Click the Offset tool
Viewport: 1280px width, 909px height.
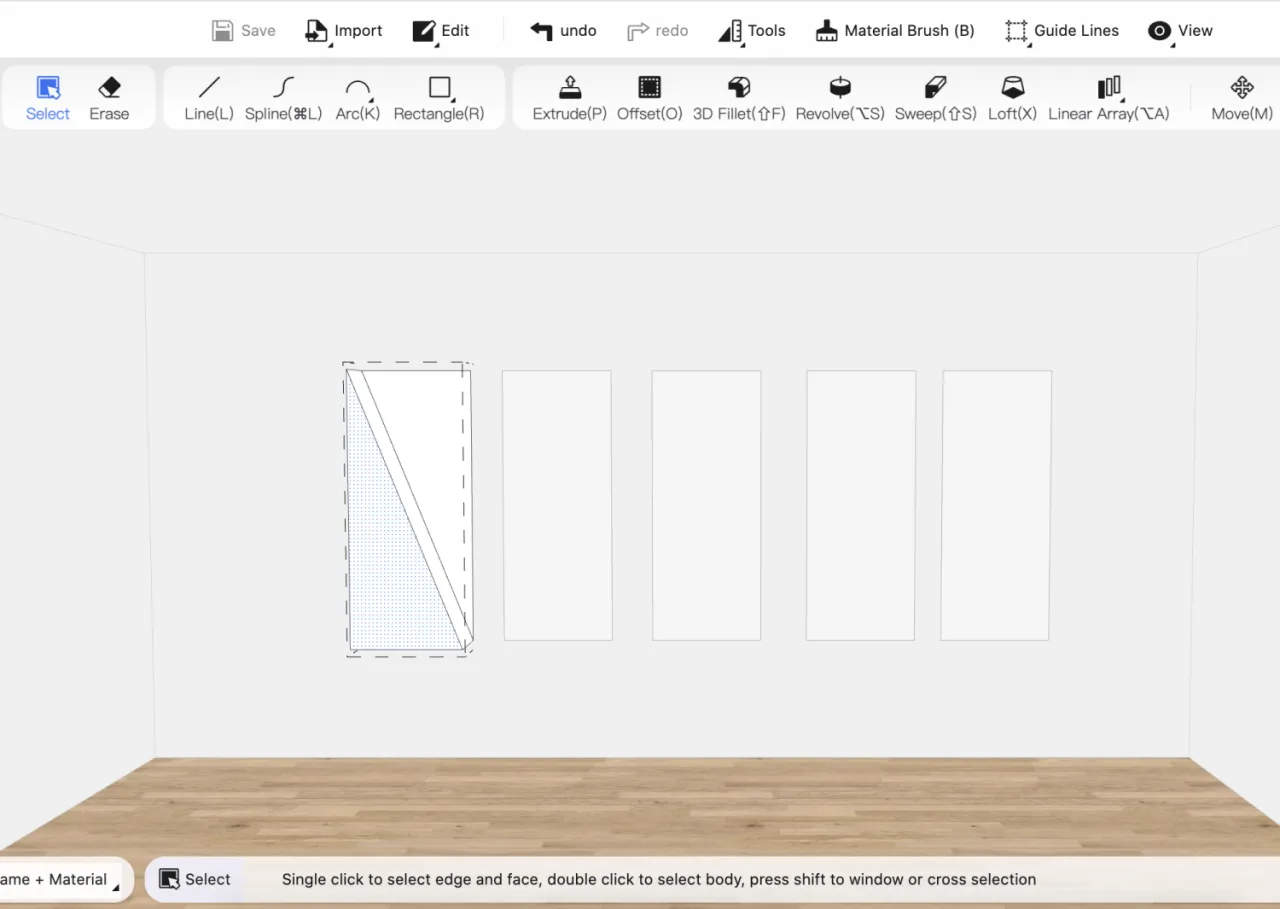[649, 98]
